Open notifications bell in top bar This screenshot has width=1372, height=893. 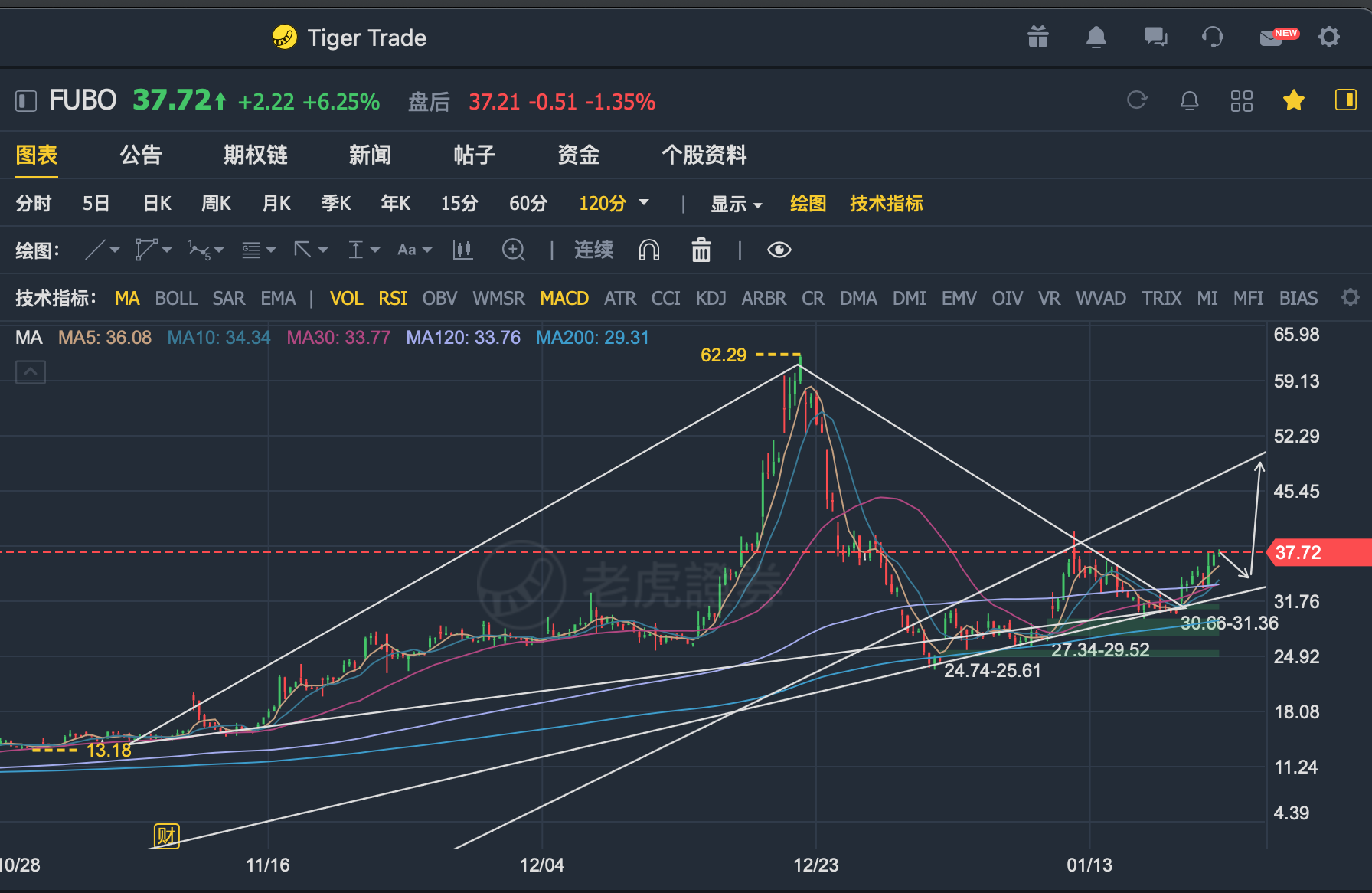click(x=1096, y=37)
